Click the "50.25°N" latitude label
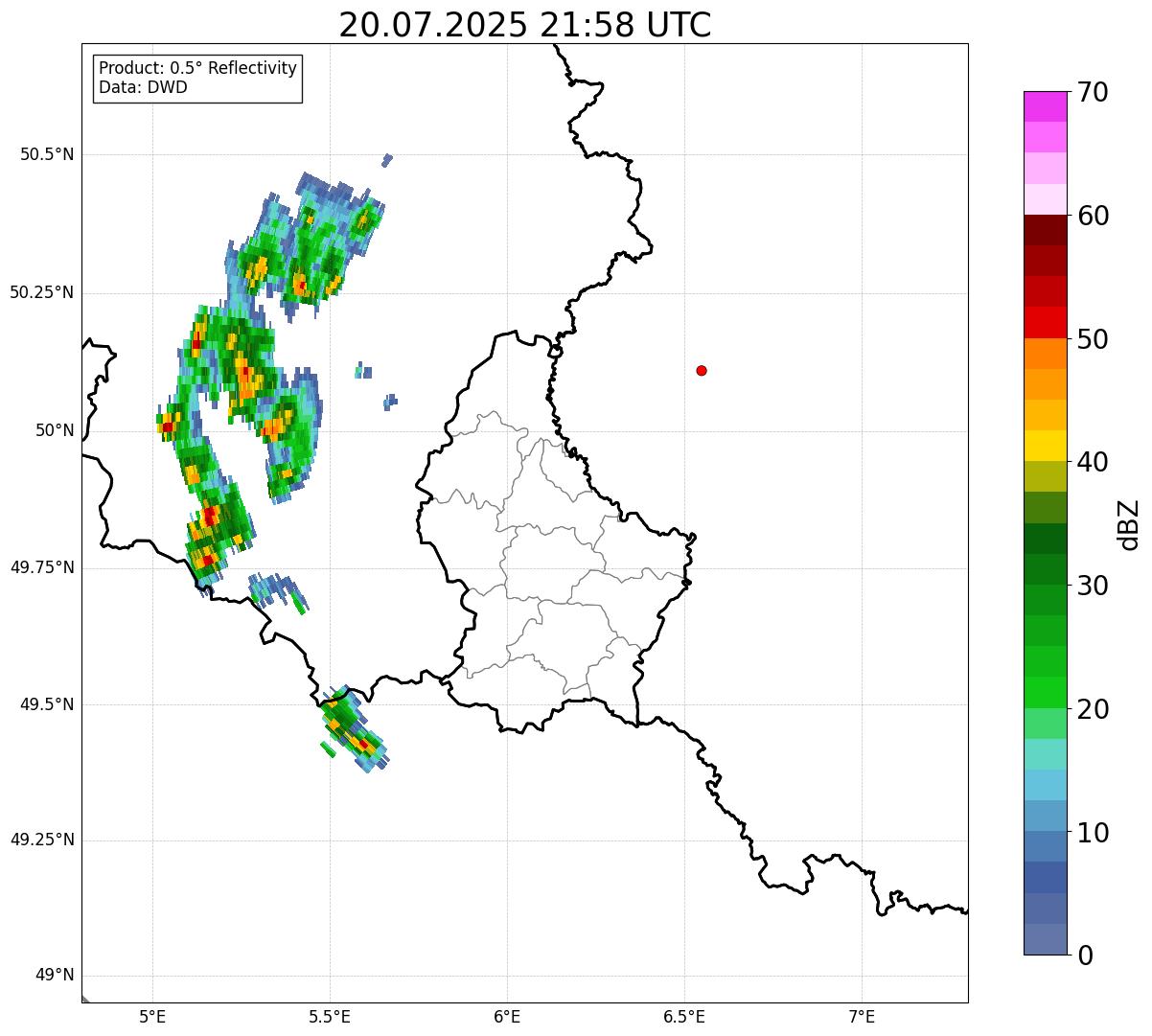The image size is (1152, 1036). tap(42, 292)
